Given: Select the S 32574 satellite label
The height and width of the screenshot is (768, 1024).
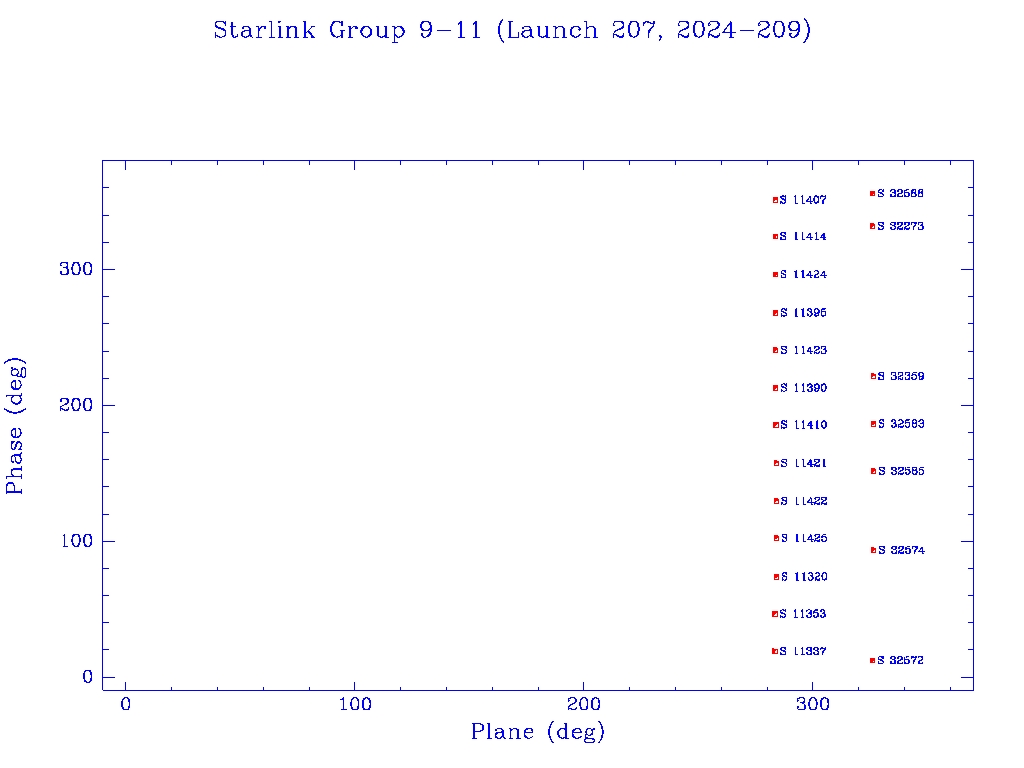Looking at the screenshot, I should (x=901, y=550).
